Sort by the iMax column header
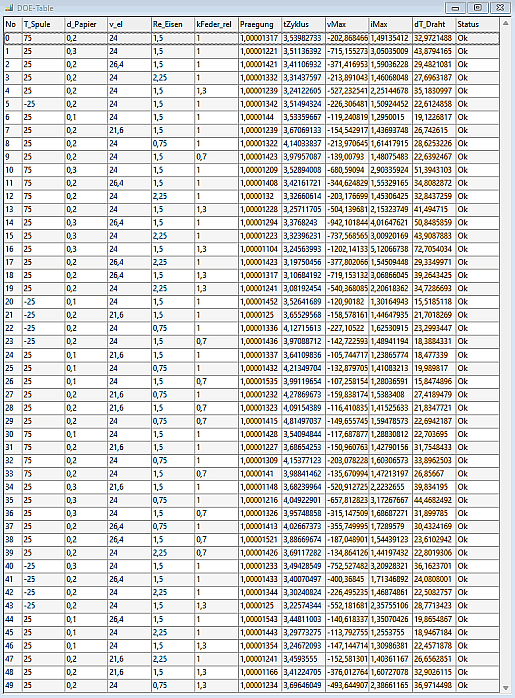This screenshot has height=698, width=515. [390, 24]
